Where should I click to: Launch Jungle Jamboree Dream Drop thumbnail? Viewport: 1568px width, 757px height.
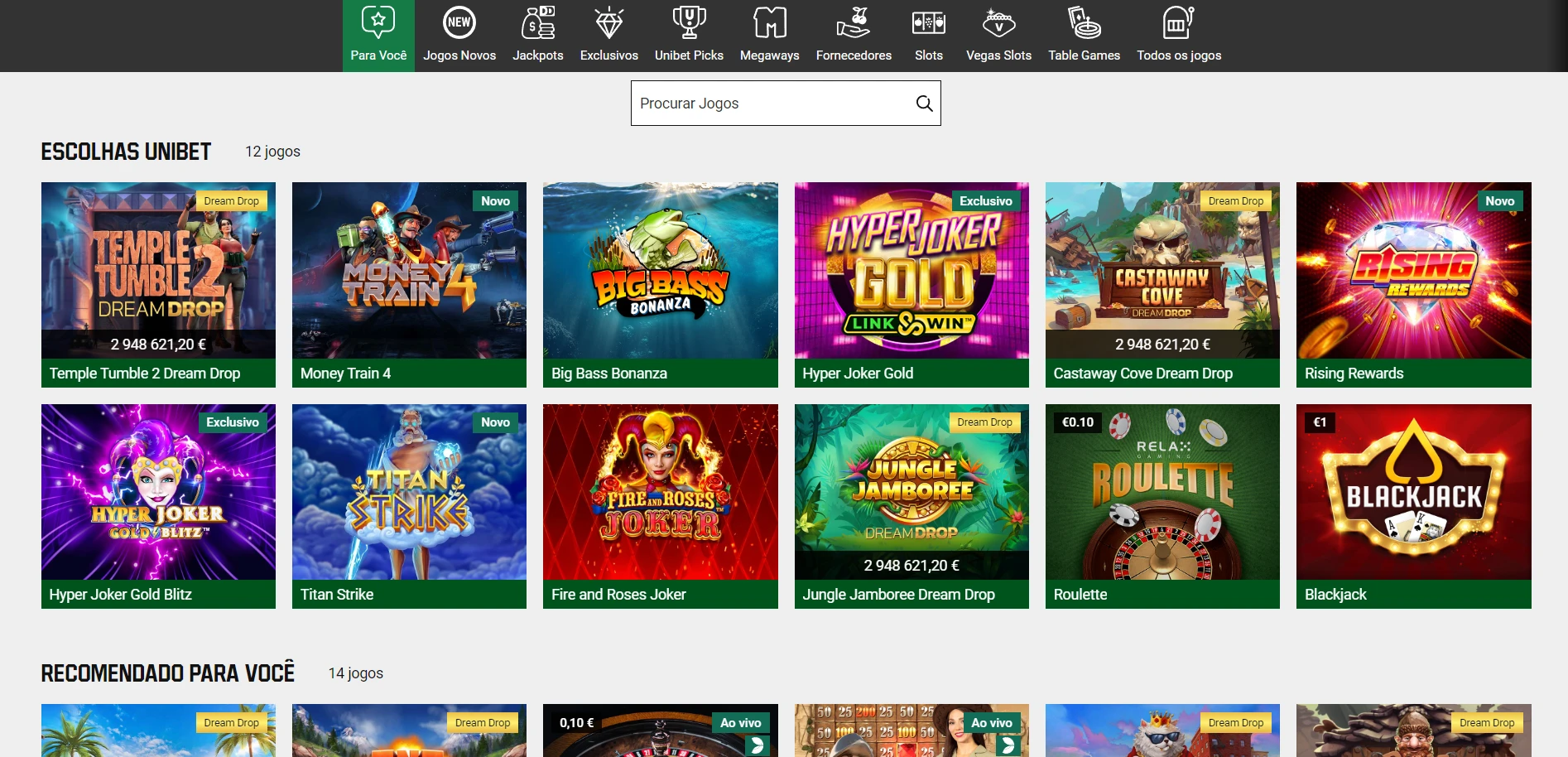[911, 492]
